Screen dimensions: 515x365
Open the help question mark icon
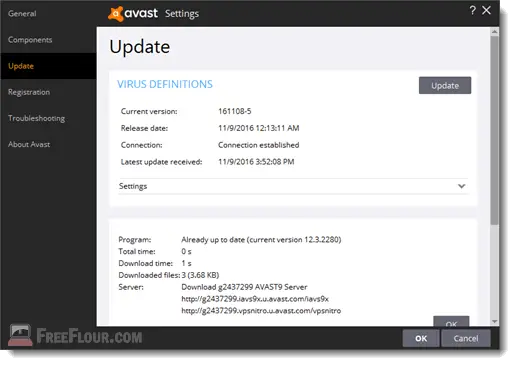click(x=472, y=10)
